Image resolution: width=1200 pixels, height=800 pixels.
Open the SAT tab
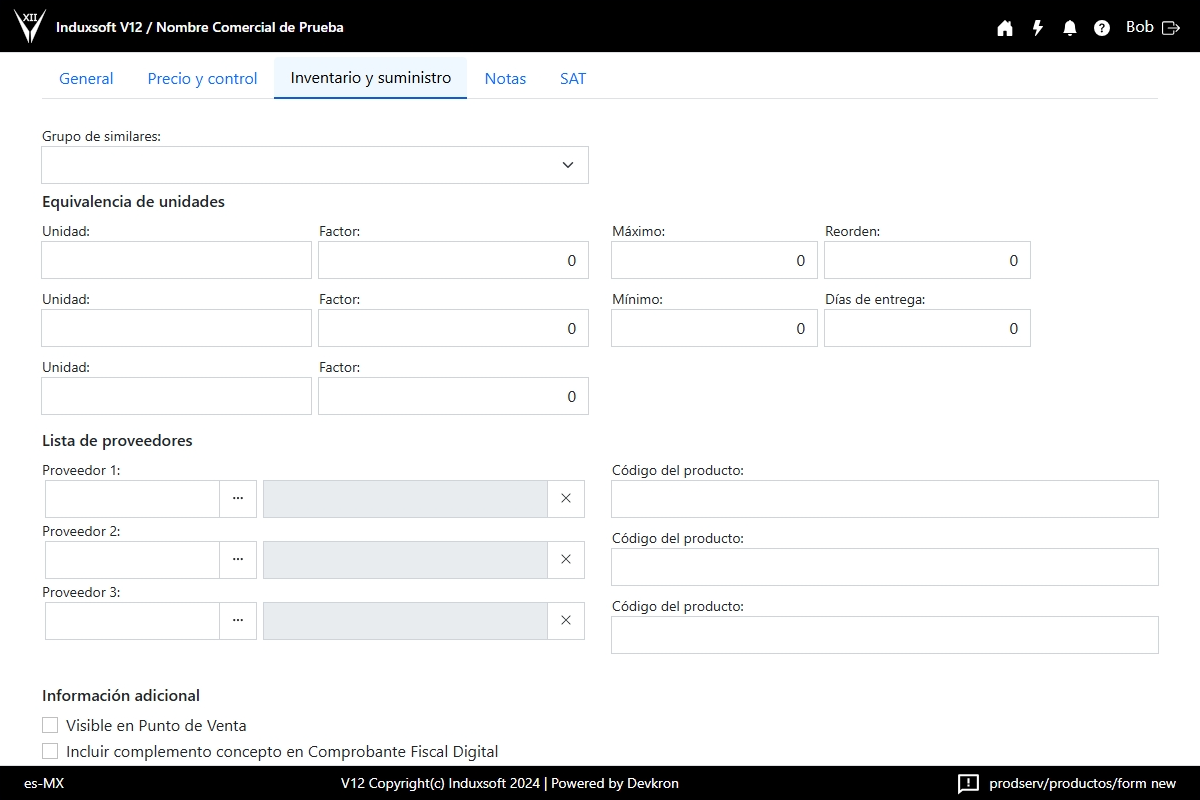pos(573,78)
